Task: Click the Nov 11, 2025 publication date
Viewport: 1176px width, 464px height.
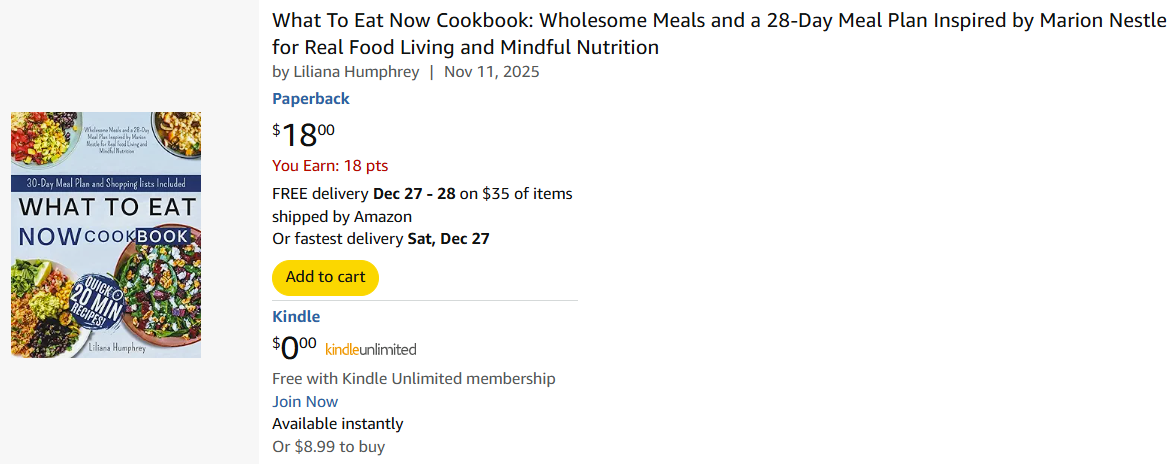Action: (492, 72)
